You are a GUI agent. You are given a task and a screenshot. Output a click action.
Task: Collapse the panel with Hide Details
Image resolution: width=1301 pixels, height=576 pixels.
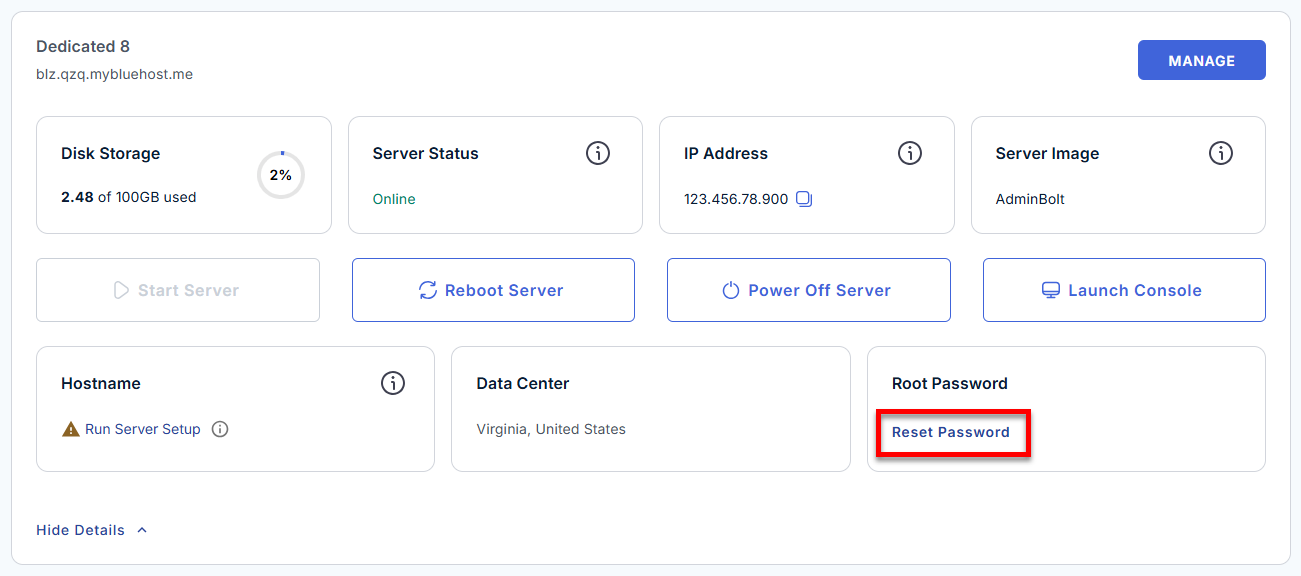tap(91, 530)
